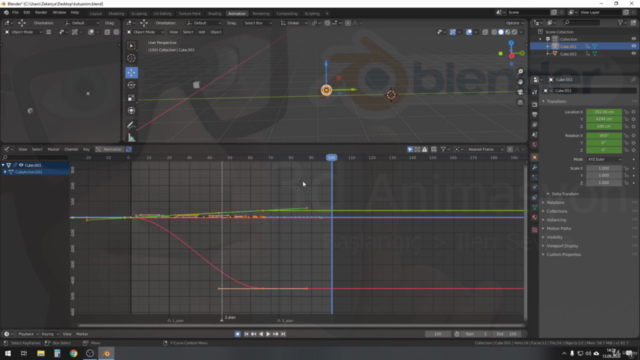Open the Global transform orientation dropdown
Image resolution: width=640 pixels, height=360 pixels.
click(294, 23)
